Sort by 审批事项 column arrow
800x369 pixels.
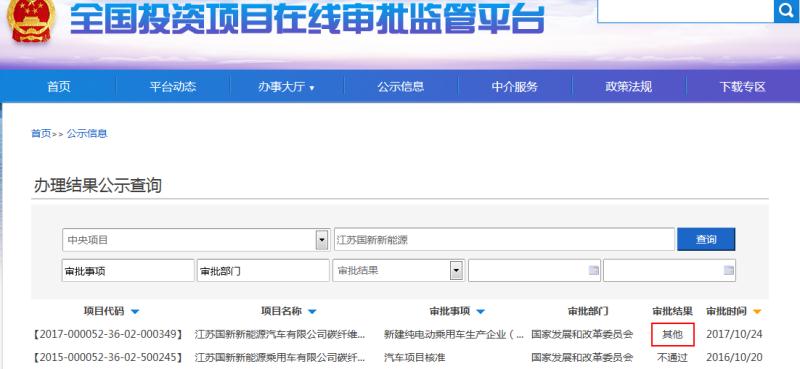480,311
